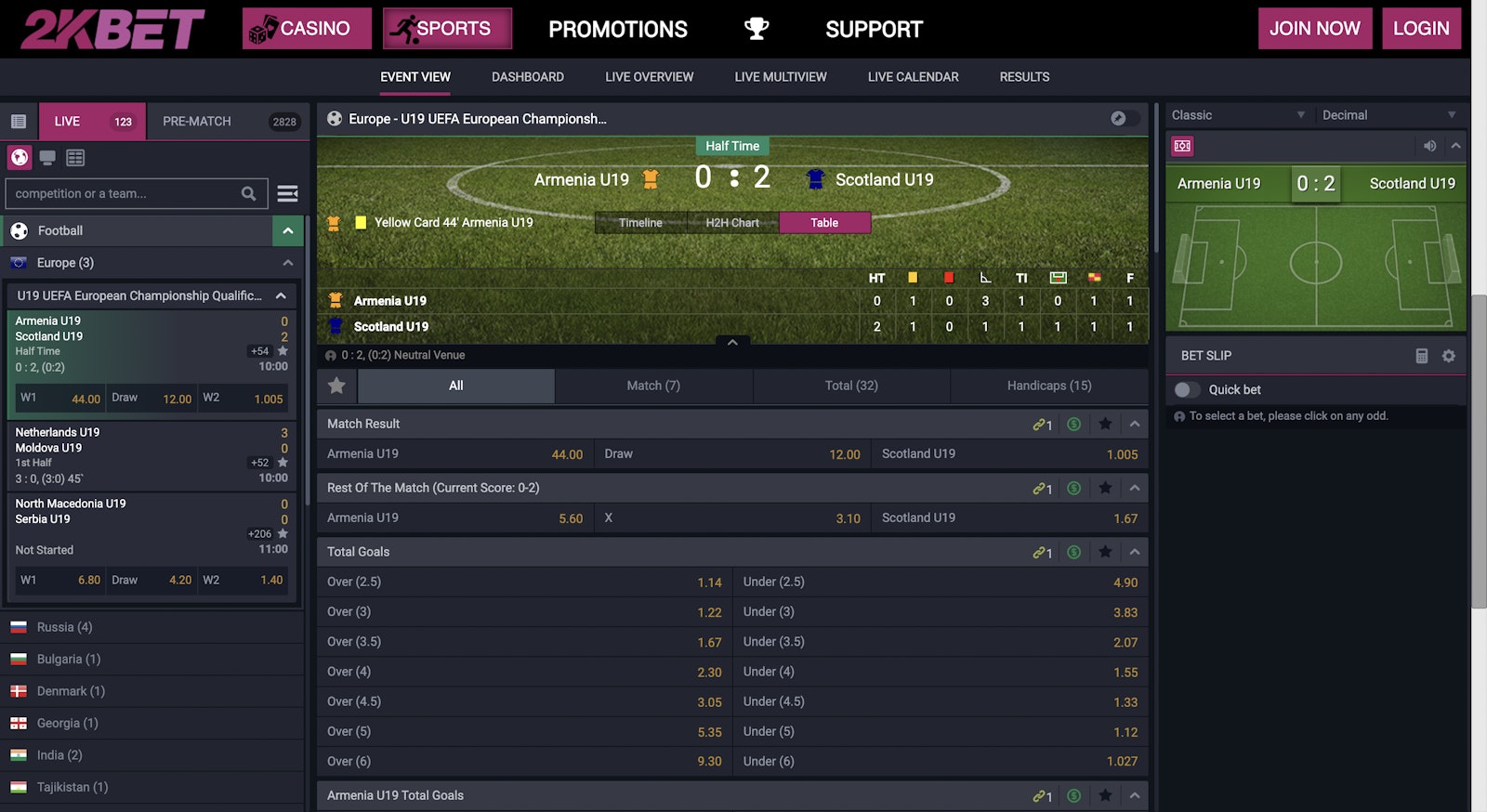The width and height of the screenshot is (1487, 812).
Task: Open the bet slip settings gear
Action: [1448, 355]
